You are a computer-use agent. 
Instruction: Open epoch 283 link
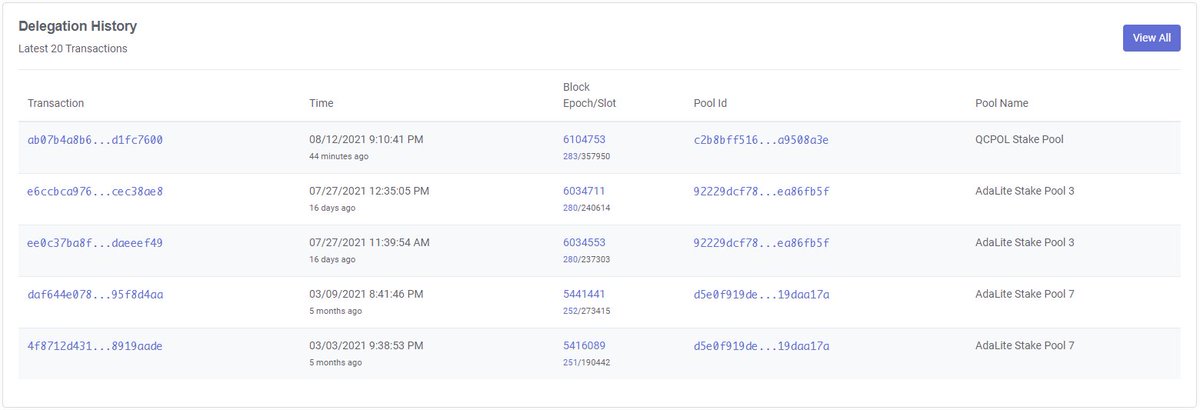point(570,157)
